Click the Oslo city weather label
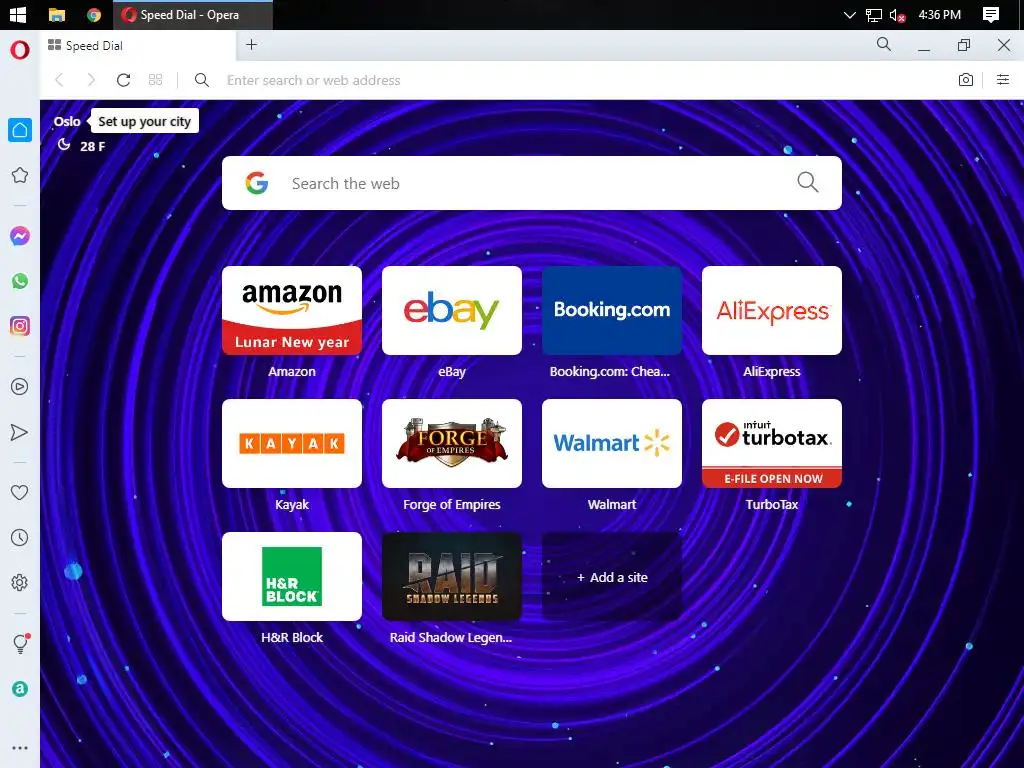Image resolution: width=1024 pixels, height=768 pixels. click(67, 121)
